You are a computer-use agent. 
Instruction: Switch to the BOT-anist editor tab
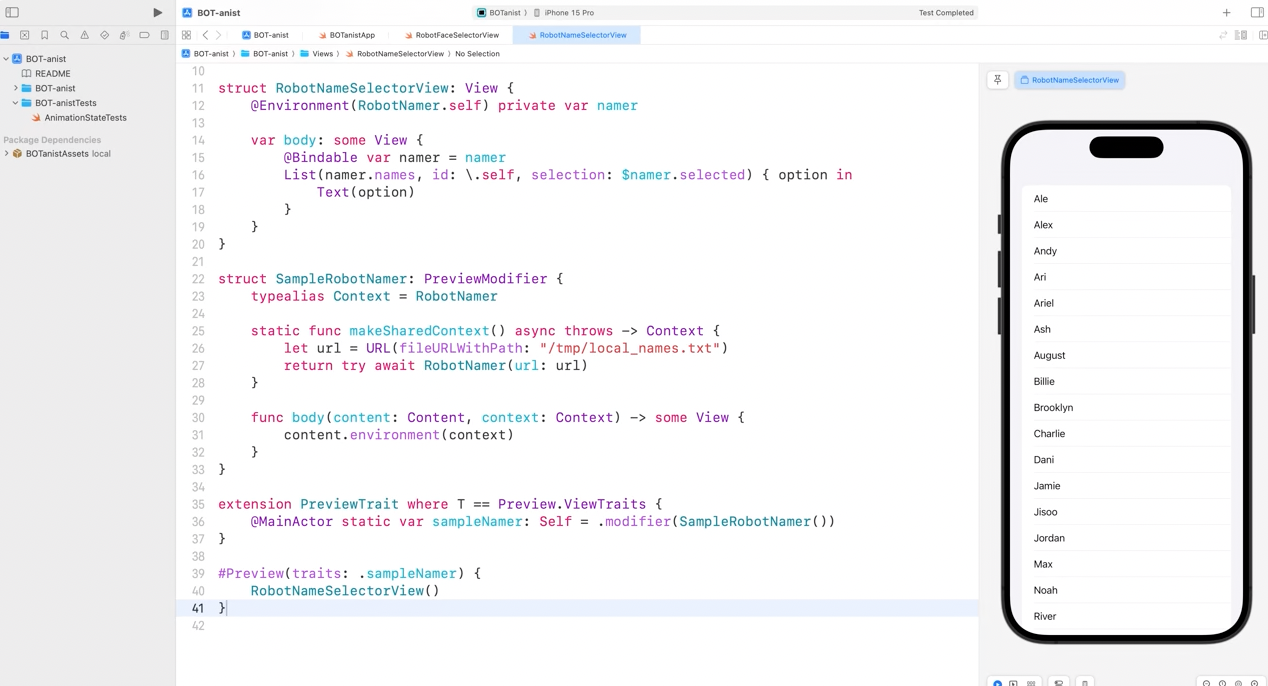(x=265, y=35)
